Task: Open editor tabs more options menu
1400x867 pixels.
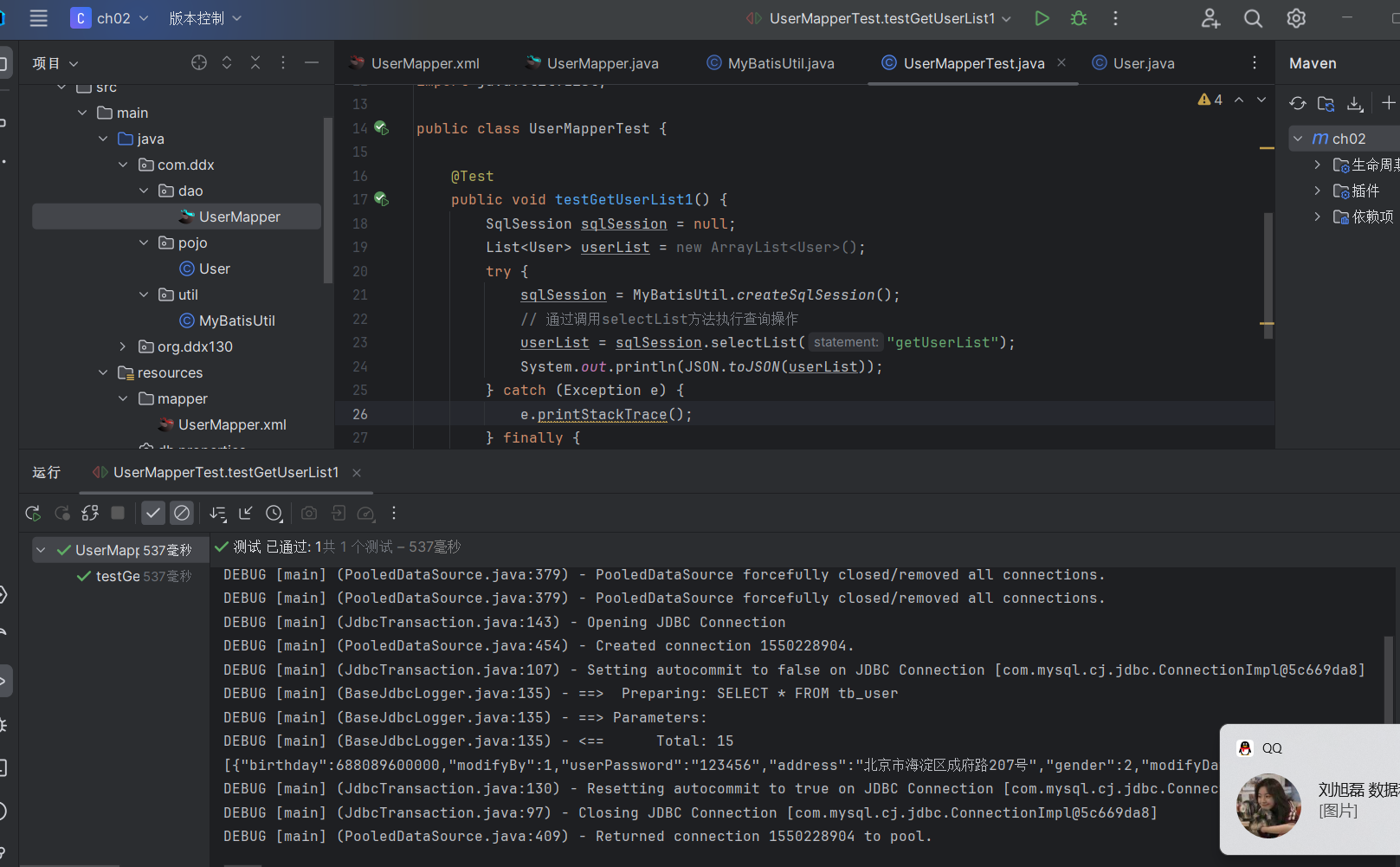Action: (1255, 62)
